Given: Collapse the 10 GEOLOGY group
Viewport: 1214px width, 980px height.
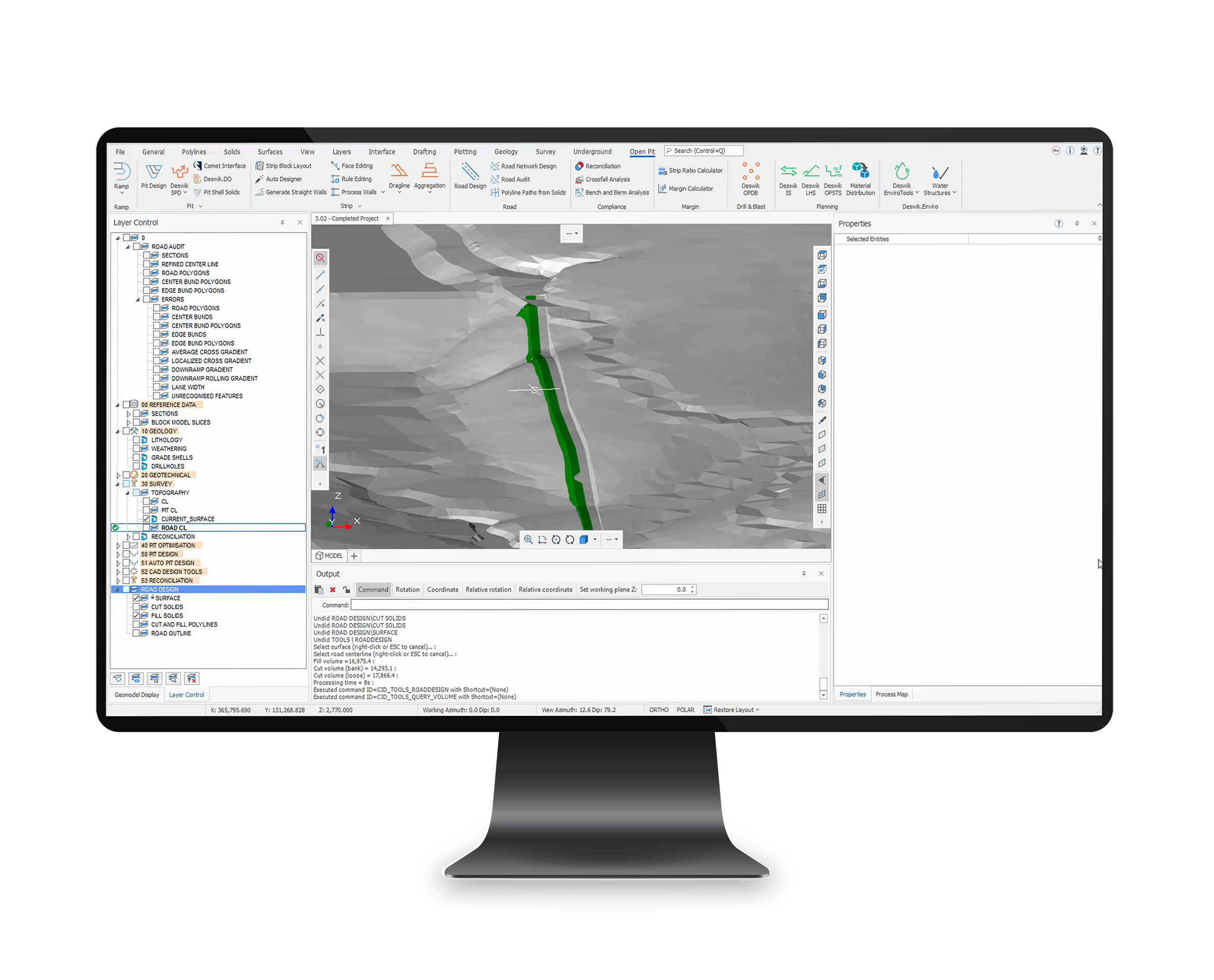Looking at the screenshot, I should 118,431.
